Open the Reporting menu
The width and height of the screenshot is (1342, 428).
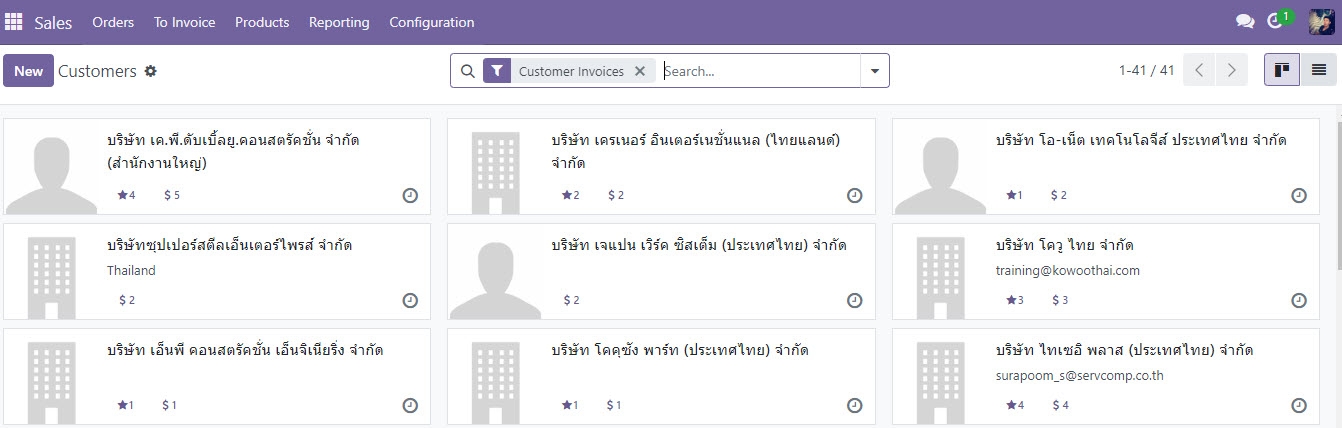click(339, 22)
